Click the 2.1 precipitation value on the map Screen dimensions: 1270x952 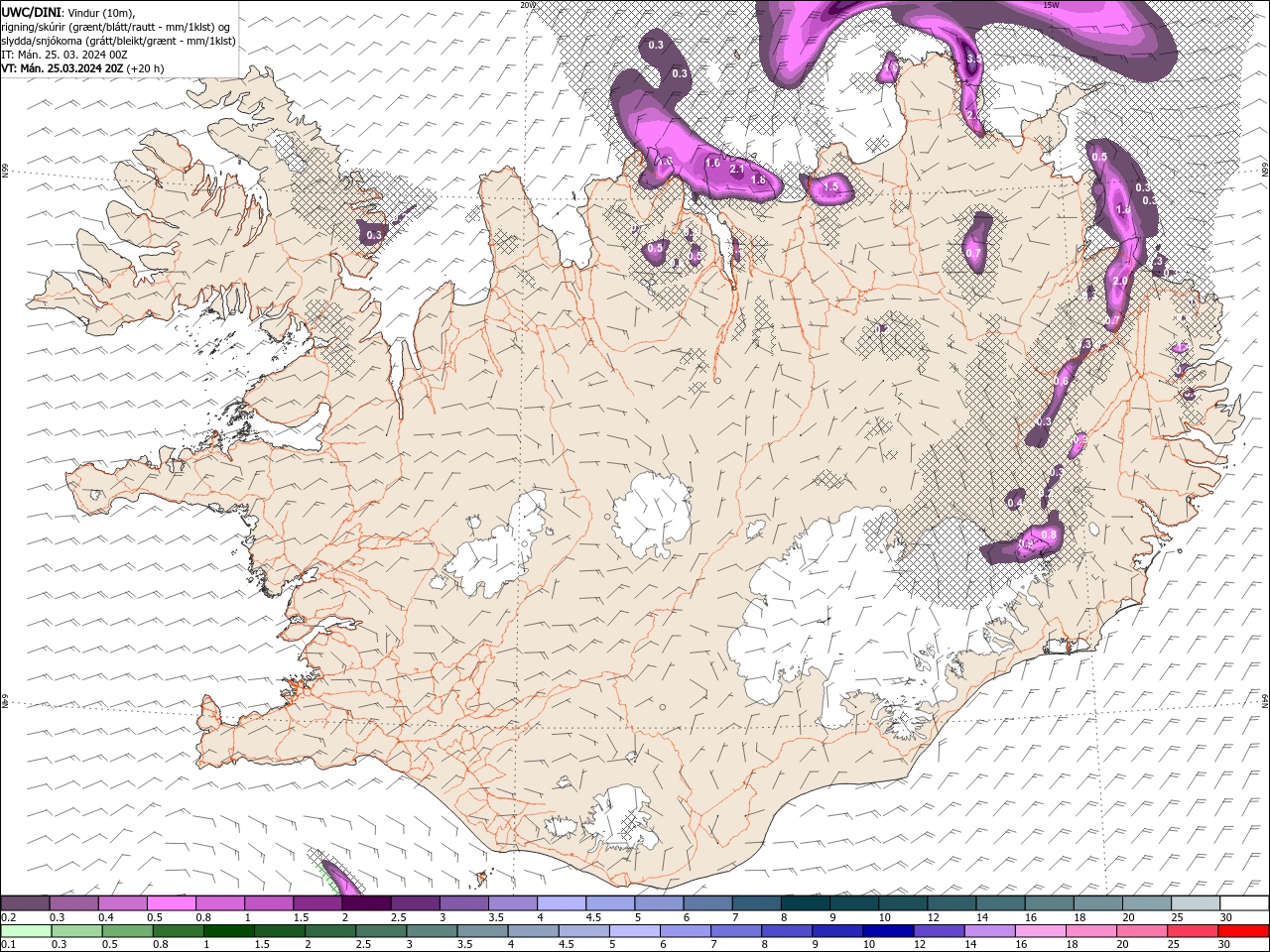[737, 170]
